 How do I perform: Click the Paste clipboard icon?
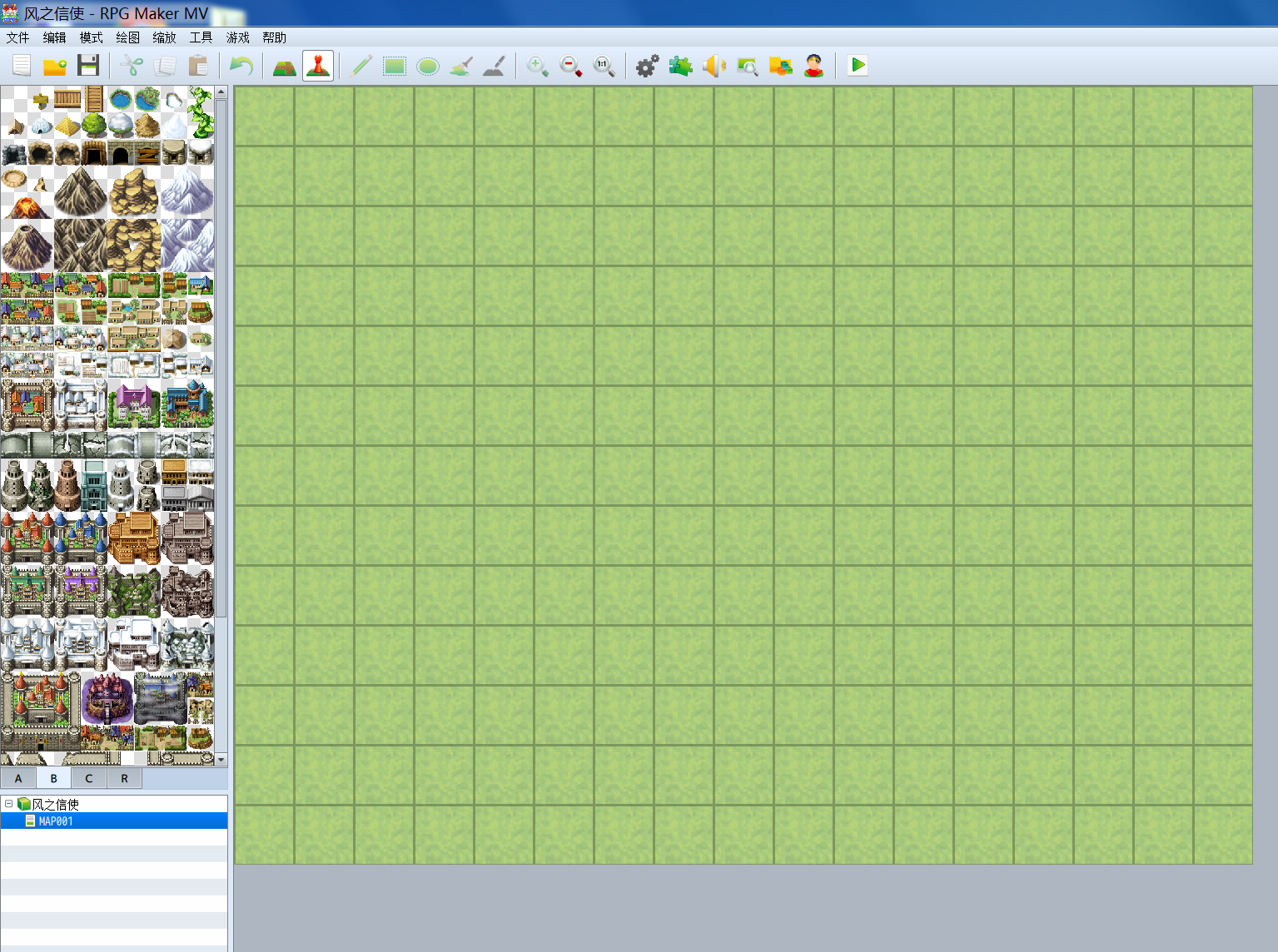tap(198, 66)
